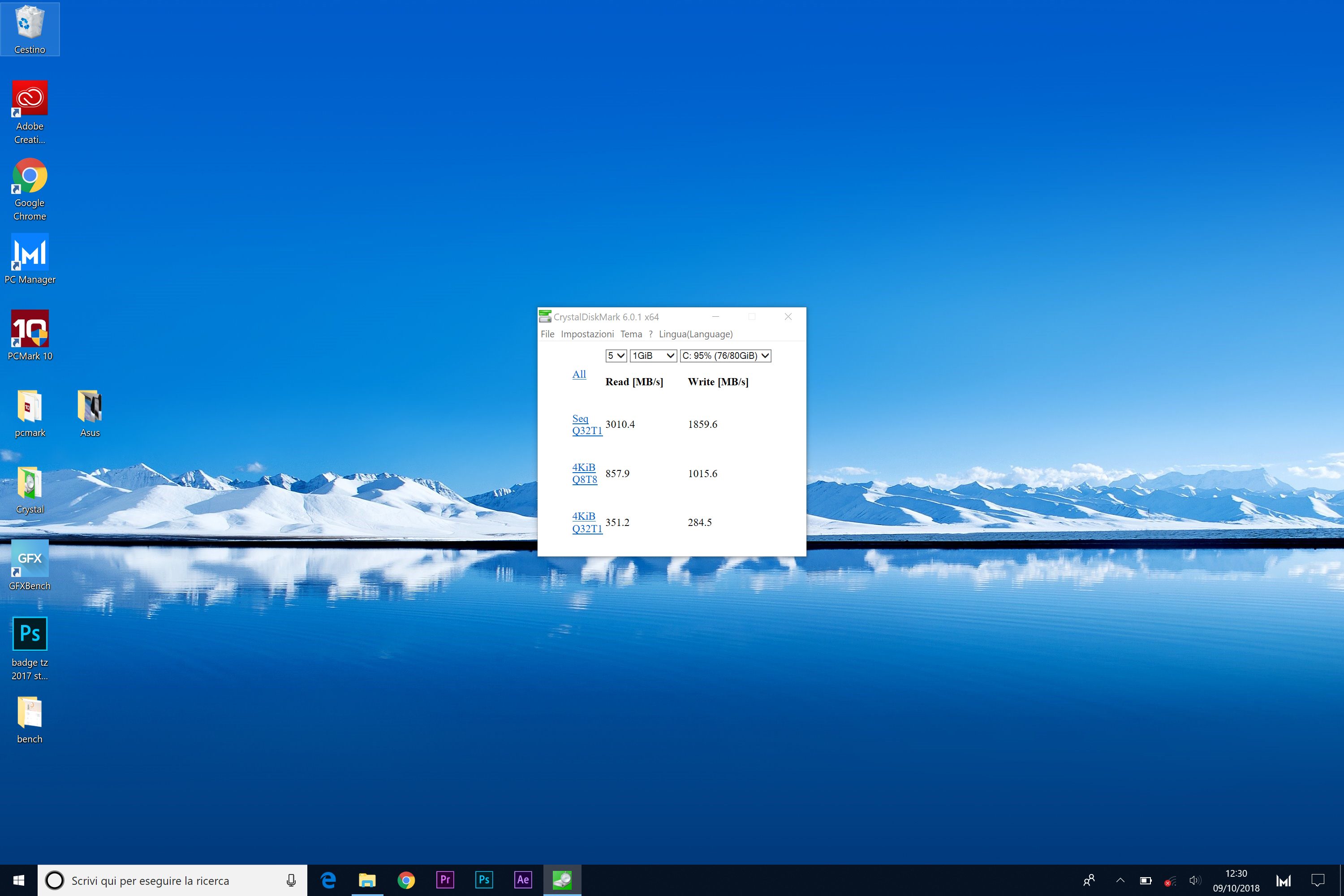Click the 4KiB Q8T8 read value 857.9
Viewport: 1344px width, 896px height.
click(617, 474)
